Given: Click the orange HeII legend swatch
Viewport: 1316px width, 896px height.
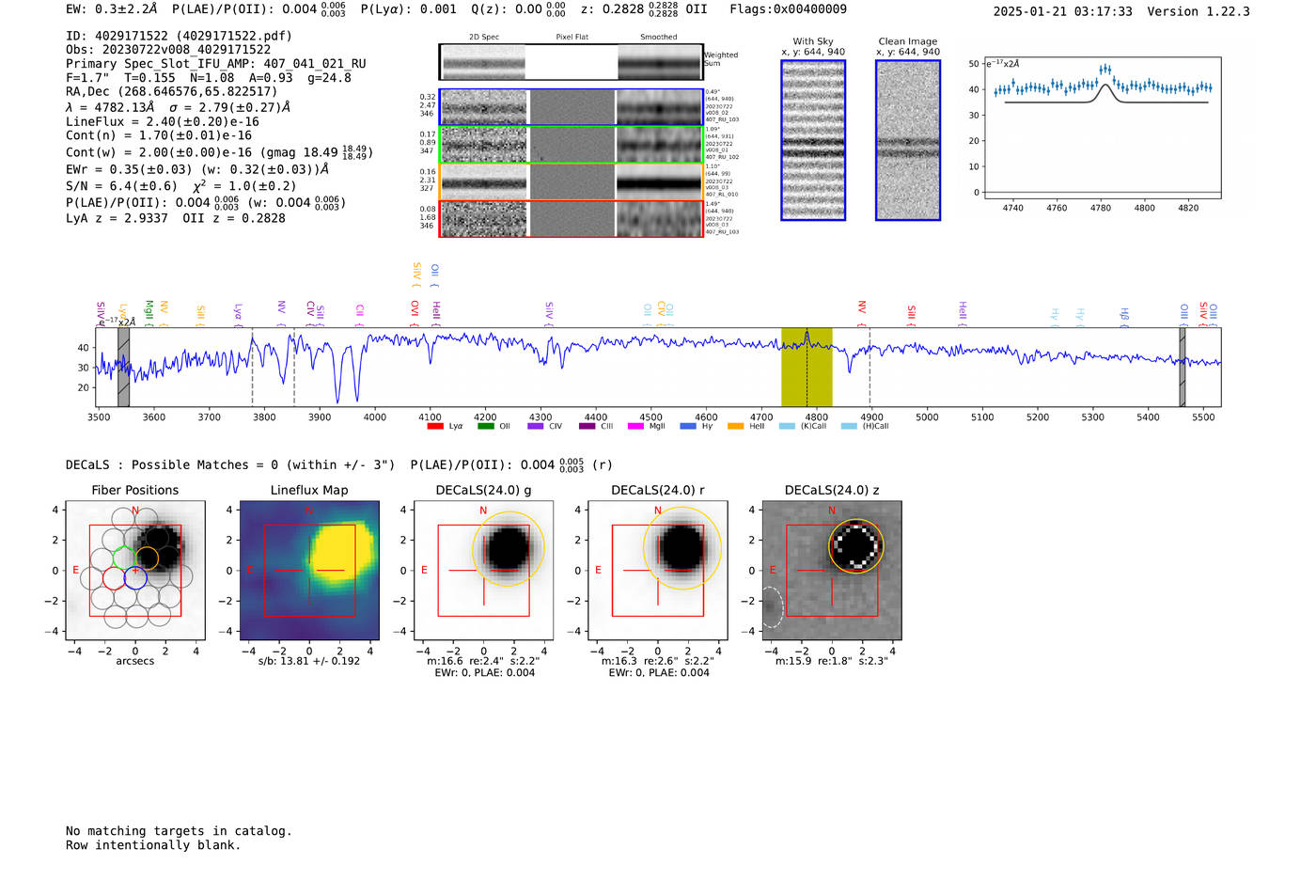Looking at the screenshot, I should point(735,427).
